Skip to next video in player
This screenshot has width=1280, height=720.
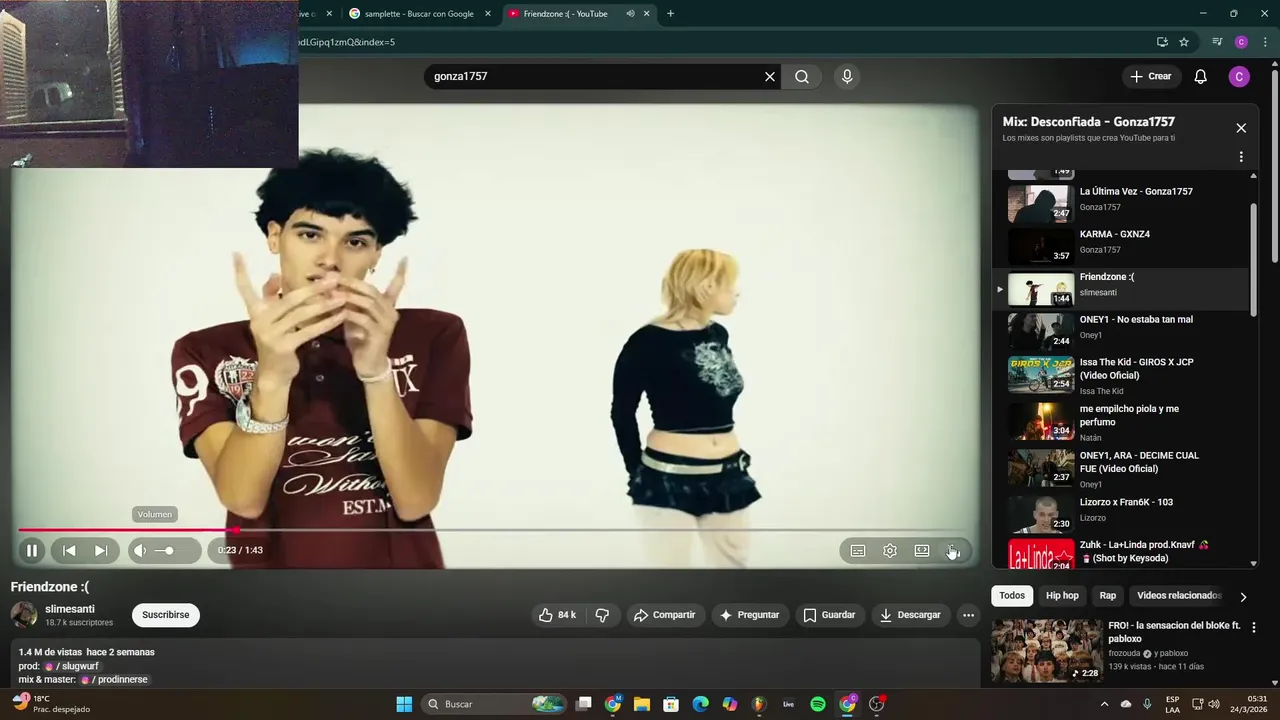tap(101, 550)
